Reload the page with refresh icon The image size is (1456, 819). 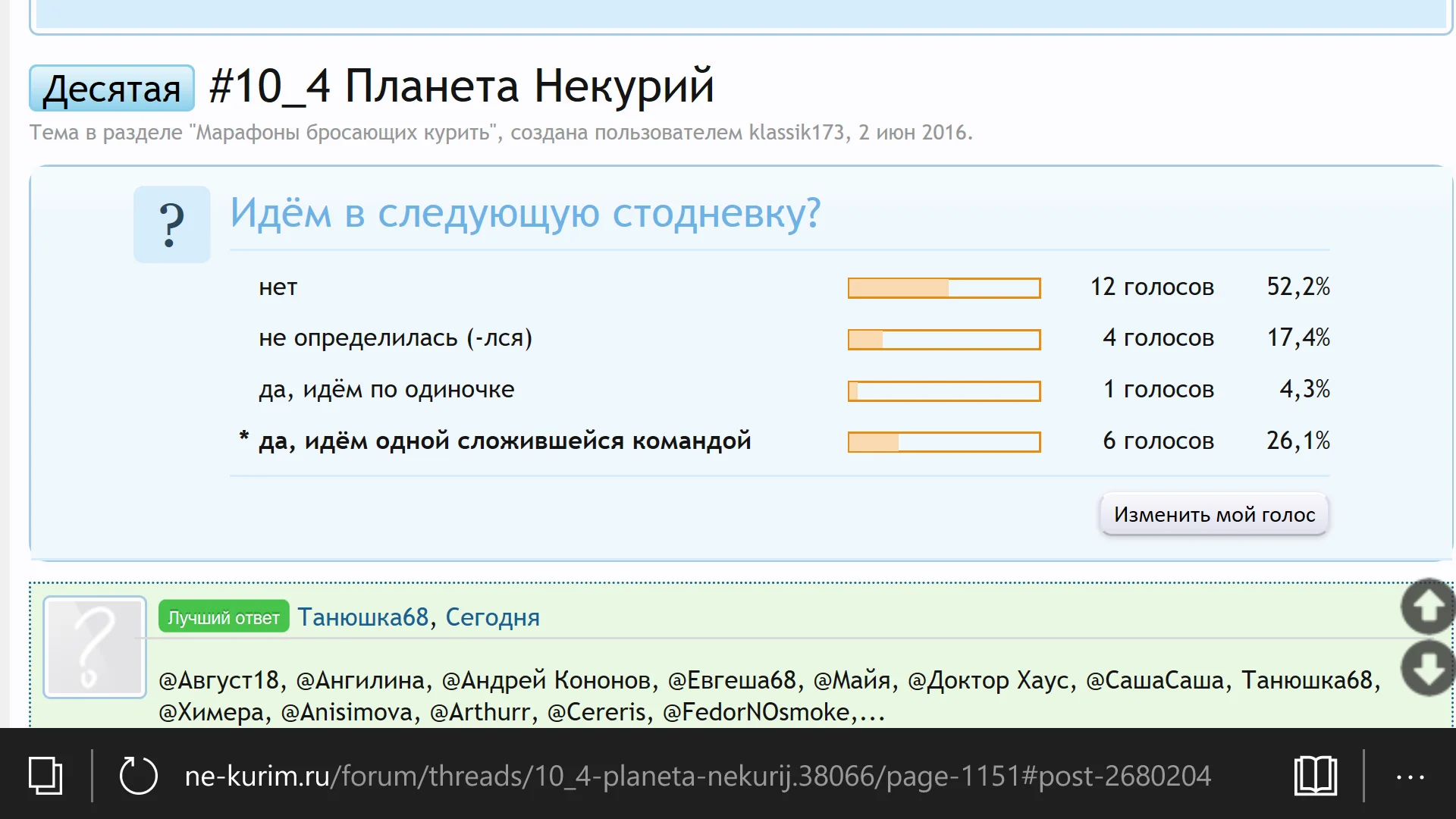coord(138,776)
